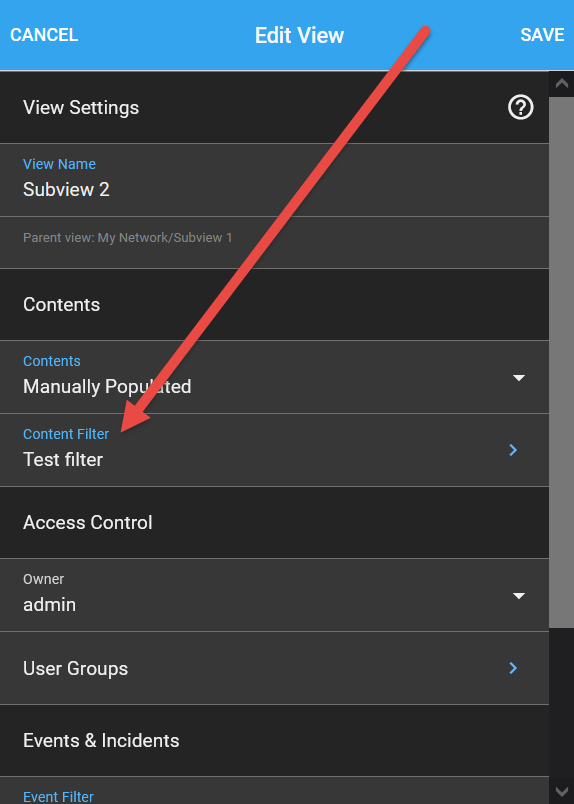Open the Event Filter row

point(274,791)
